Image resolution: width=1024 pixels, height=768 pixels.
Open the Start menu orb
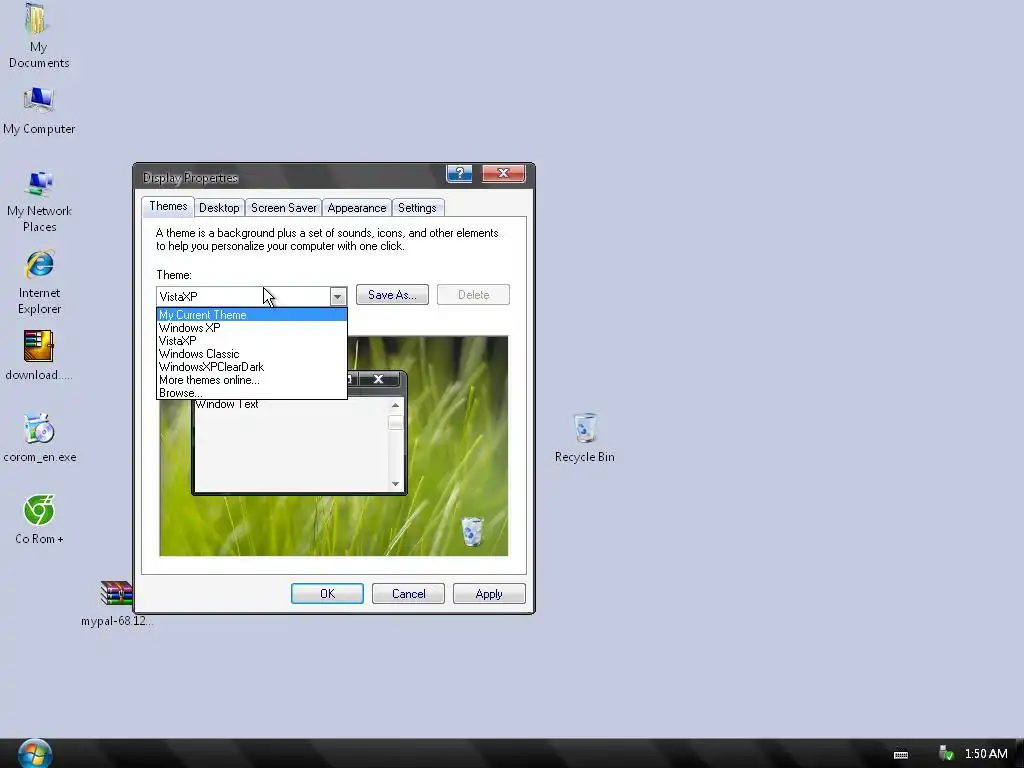pos(35,754)
